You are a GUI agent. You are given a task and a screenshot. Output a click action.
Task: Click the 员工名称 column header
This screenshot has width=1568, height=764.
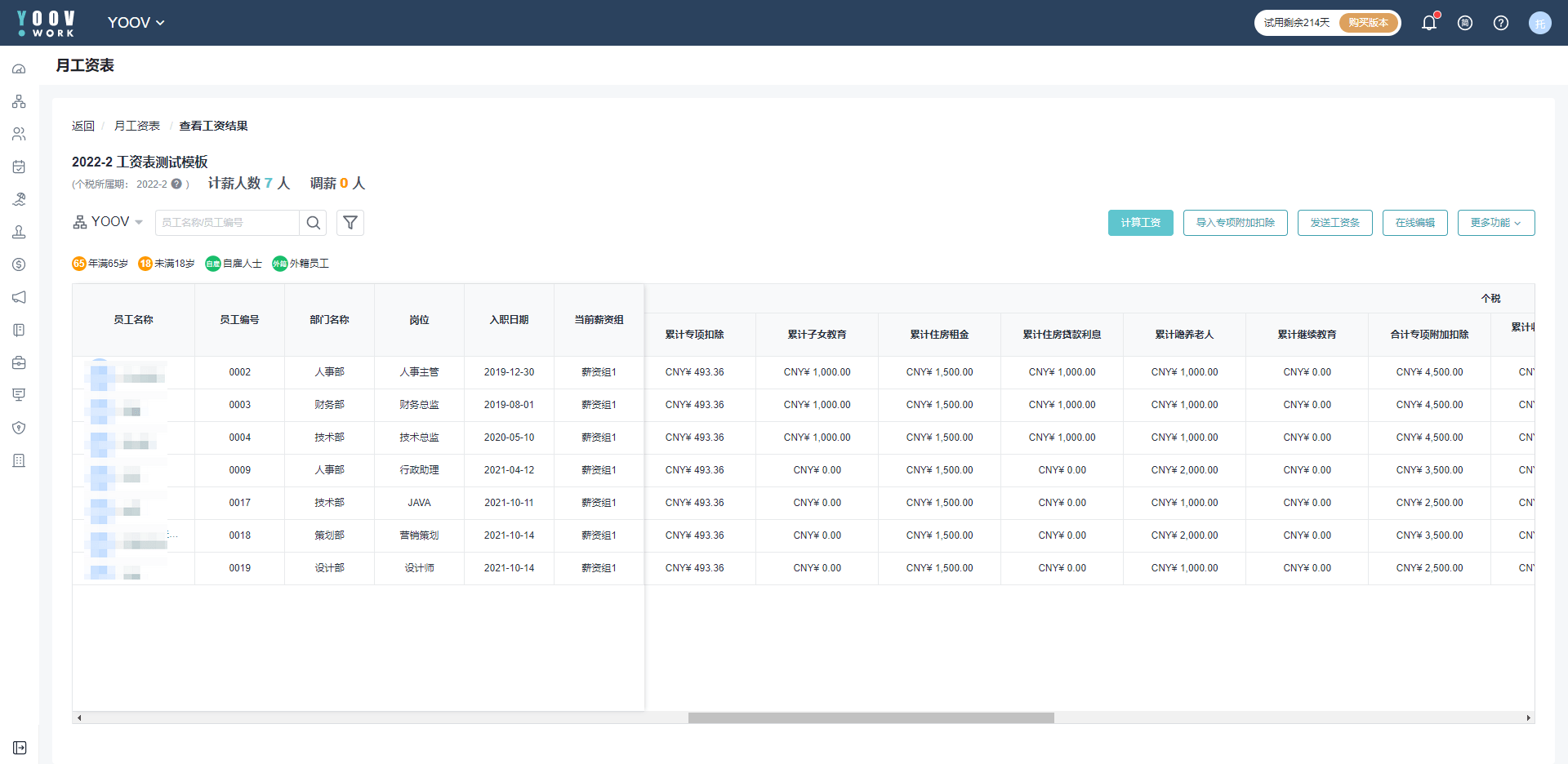pyautogui.click(x=134, y=320)
